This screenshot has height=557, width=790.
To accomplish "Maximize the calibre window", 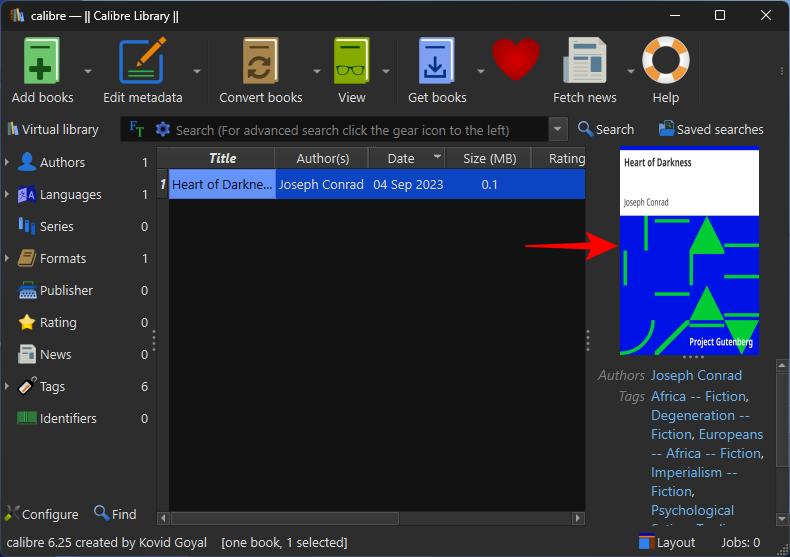I will click(720, 16).
